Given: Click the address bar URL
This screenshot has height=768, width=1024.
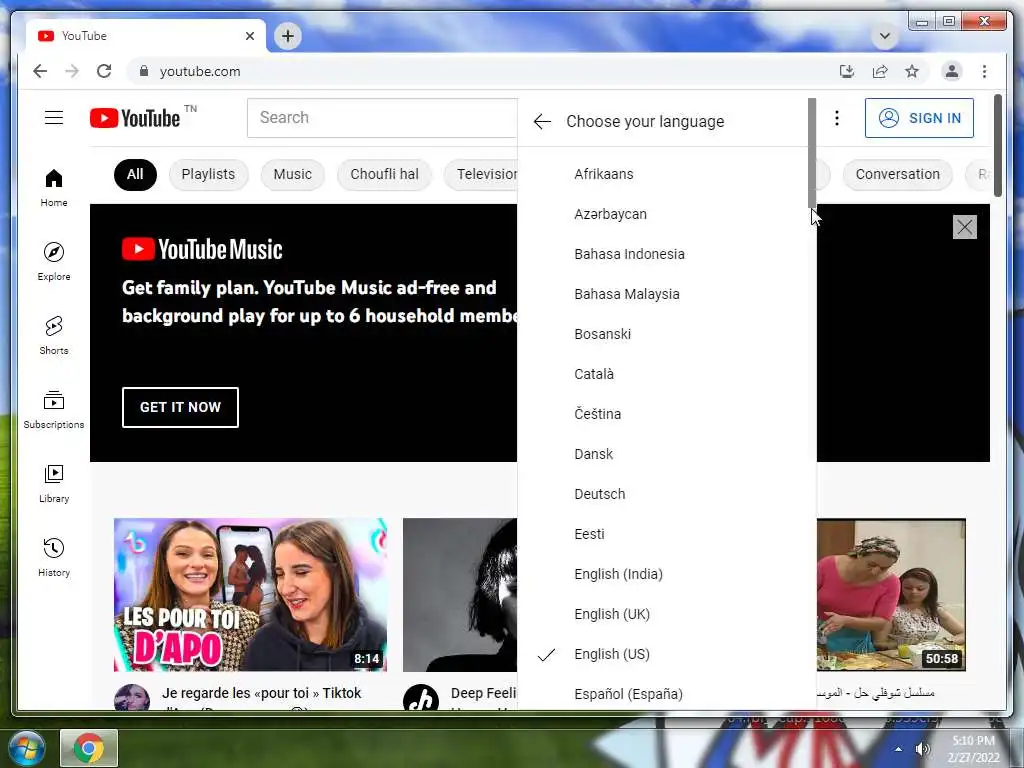Looking at the screenshot, I should tap(200, 71).
